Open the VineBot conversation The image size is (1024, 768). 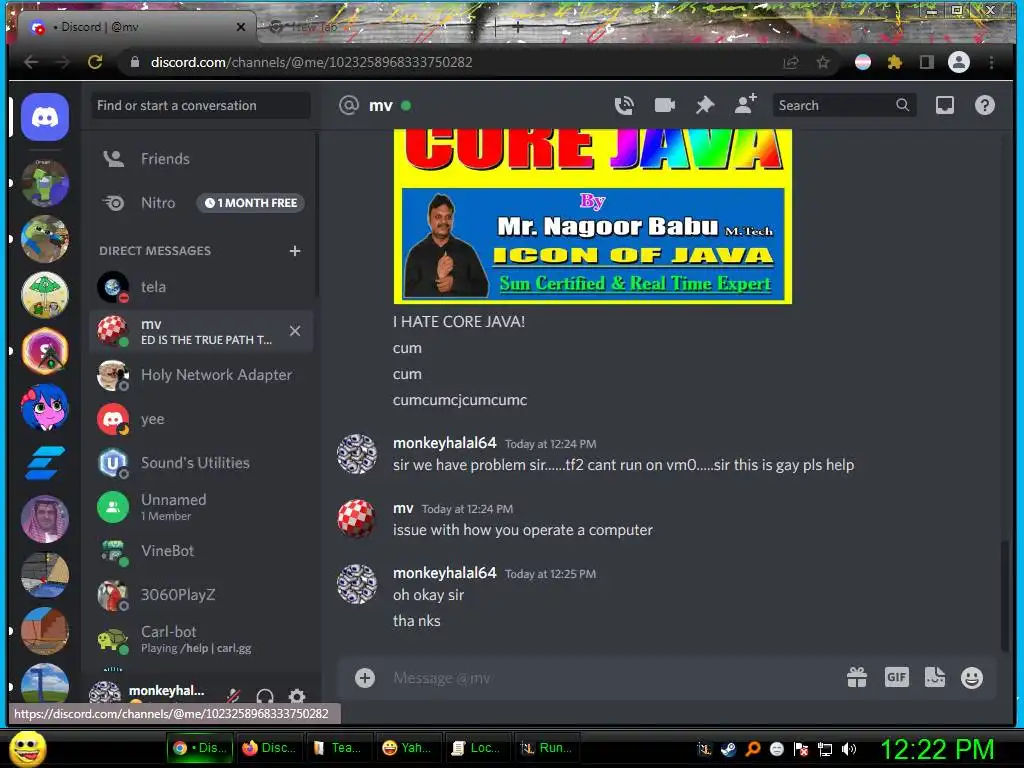click(x=201, y=551)
